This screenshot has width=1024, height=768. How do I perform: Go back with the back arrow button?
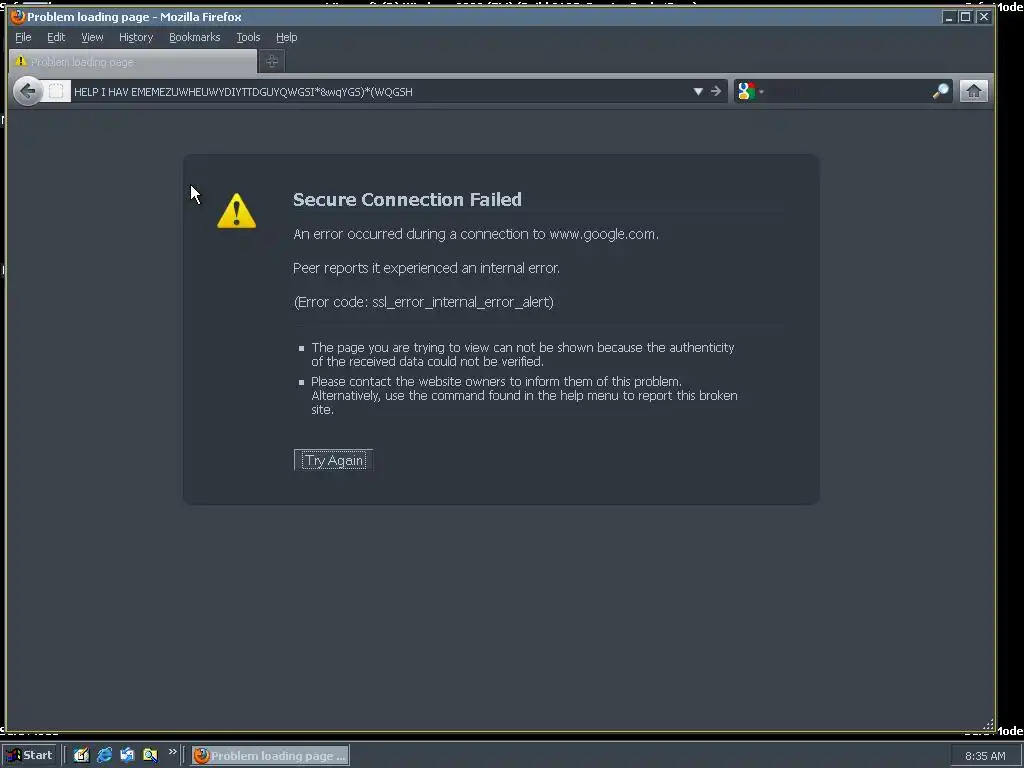(x=27, y=91)
